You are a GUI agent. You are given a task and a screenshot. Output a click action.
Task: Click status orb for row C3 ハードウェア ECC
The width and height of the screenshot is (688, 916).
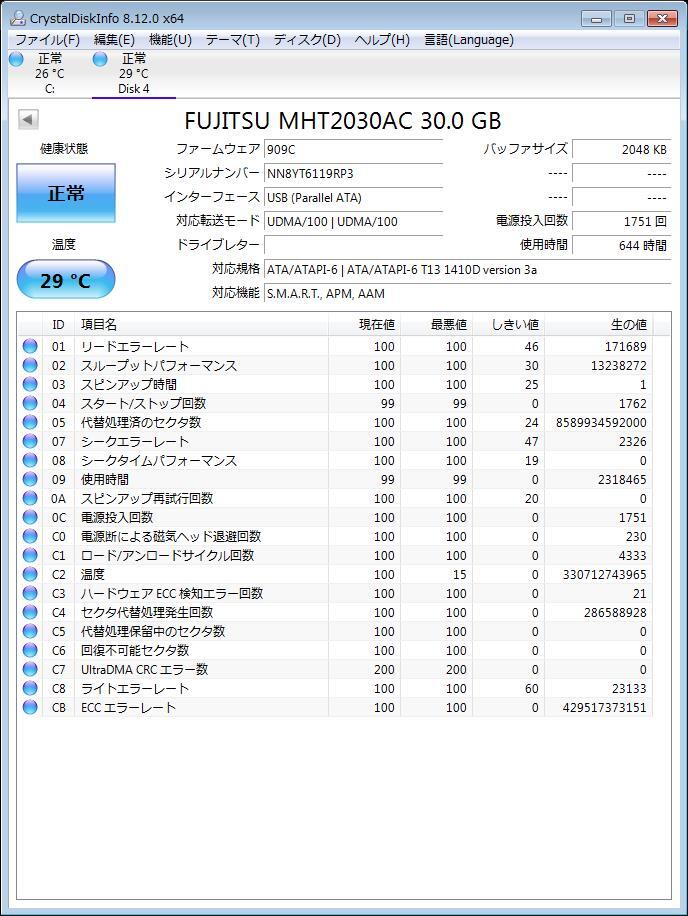(30, 593)
